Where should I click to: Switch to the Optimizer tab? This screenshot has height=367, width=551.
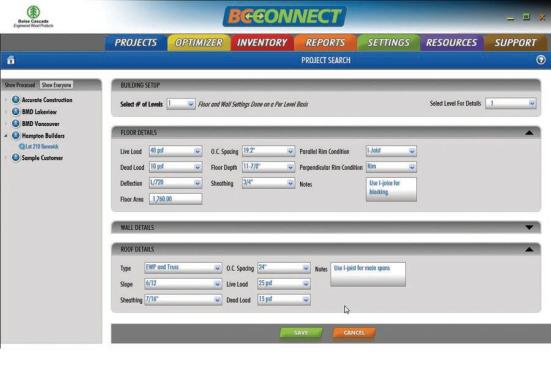(x=199, y=43)
